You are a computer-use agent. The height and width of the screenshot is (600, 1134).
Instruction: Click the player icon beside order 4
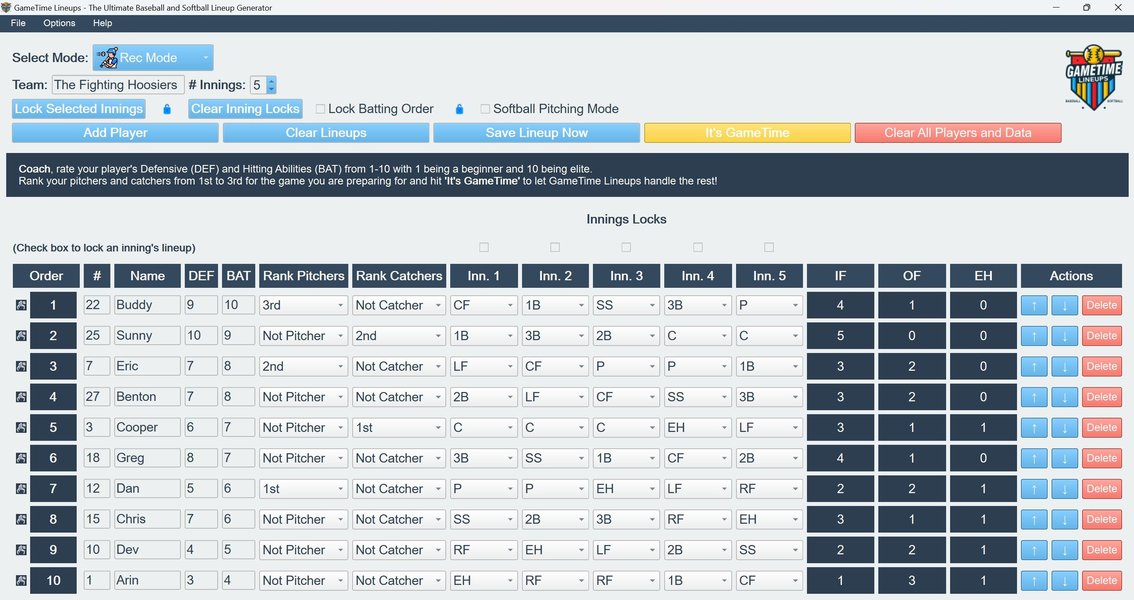point(21,397)
